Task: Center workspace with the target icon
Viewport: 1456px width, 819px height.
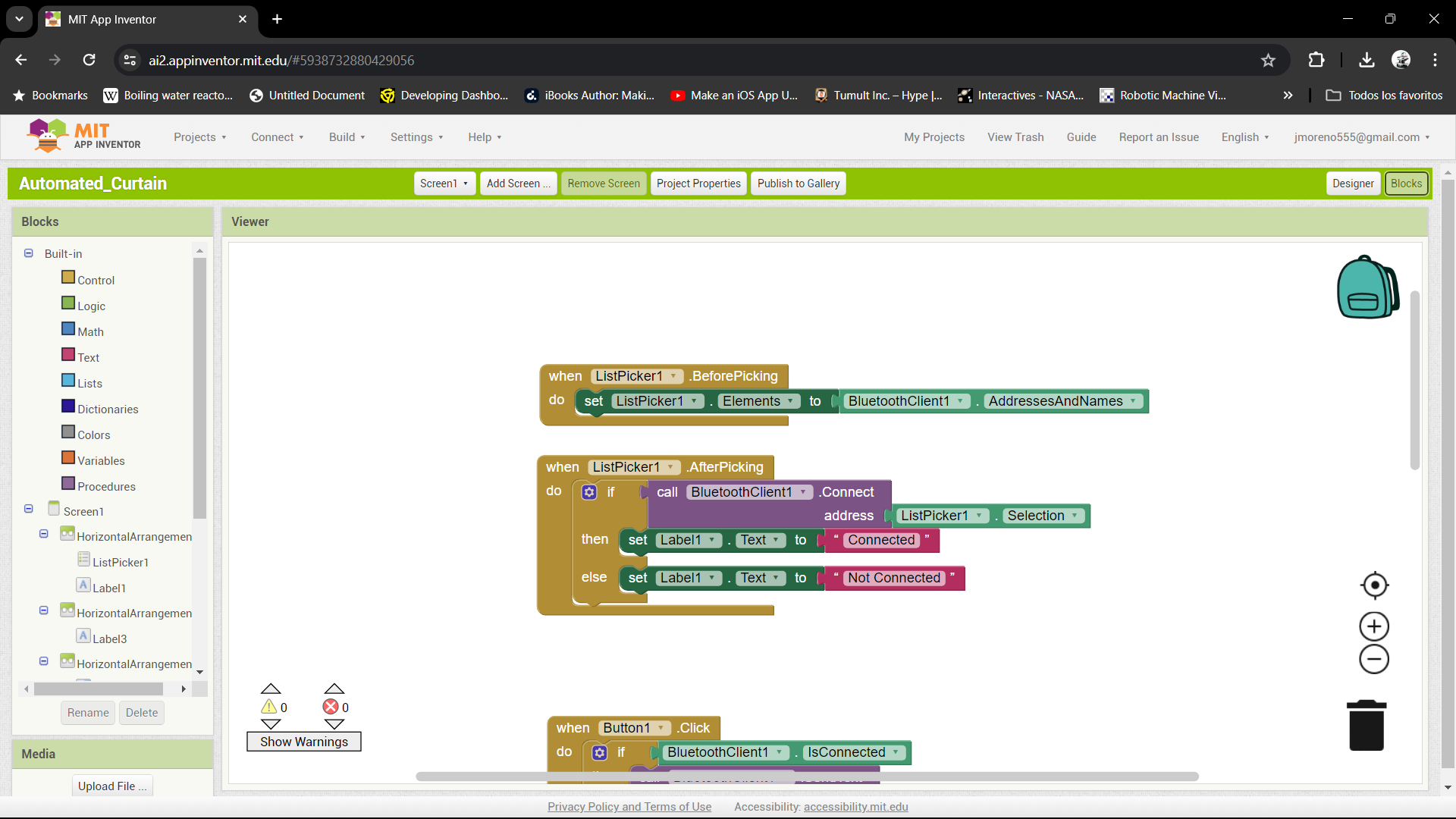Action: [1374, 585]
